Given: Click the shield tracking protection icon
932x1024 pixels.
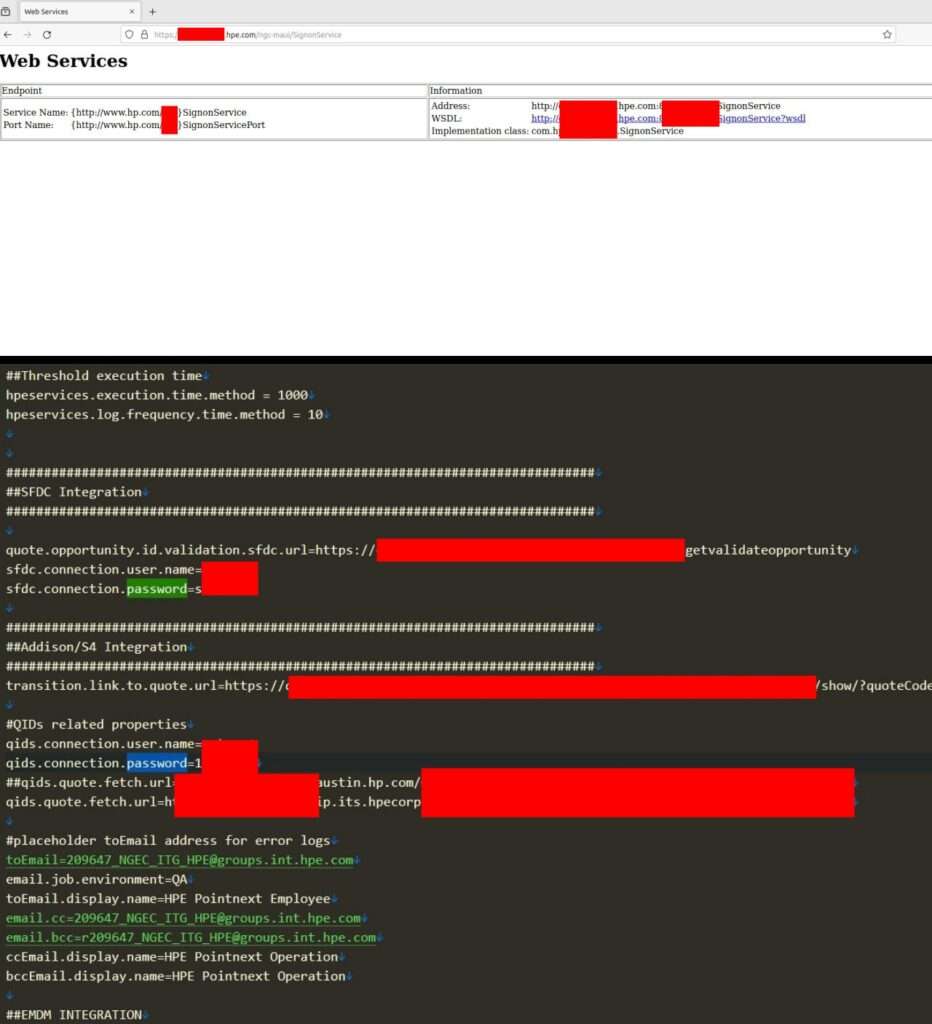Looking at the screenshot, I should click(129, 35).
